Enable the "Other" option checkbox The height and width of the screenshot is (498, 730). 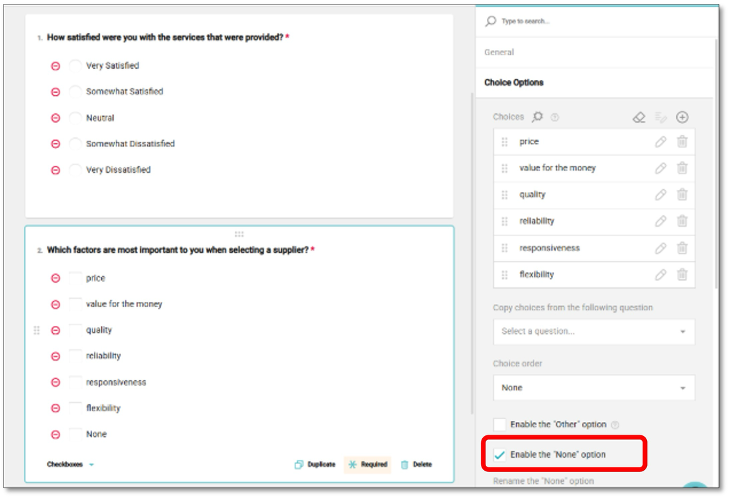point(500,424)
